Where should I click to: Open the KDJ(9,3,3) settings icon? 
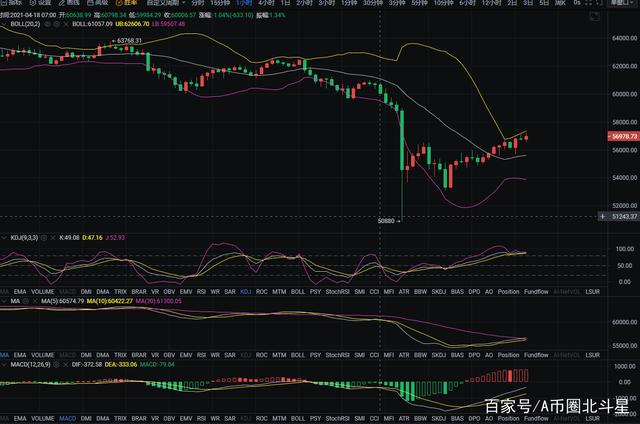[x=44, y=238]
